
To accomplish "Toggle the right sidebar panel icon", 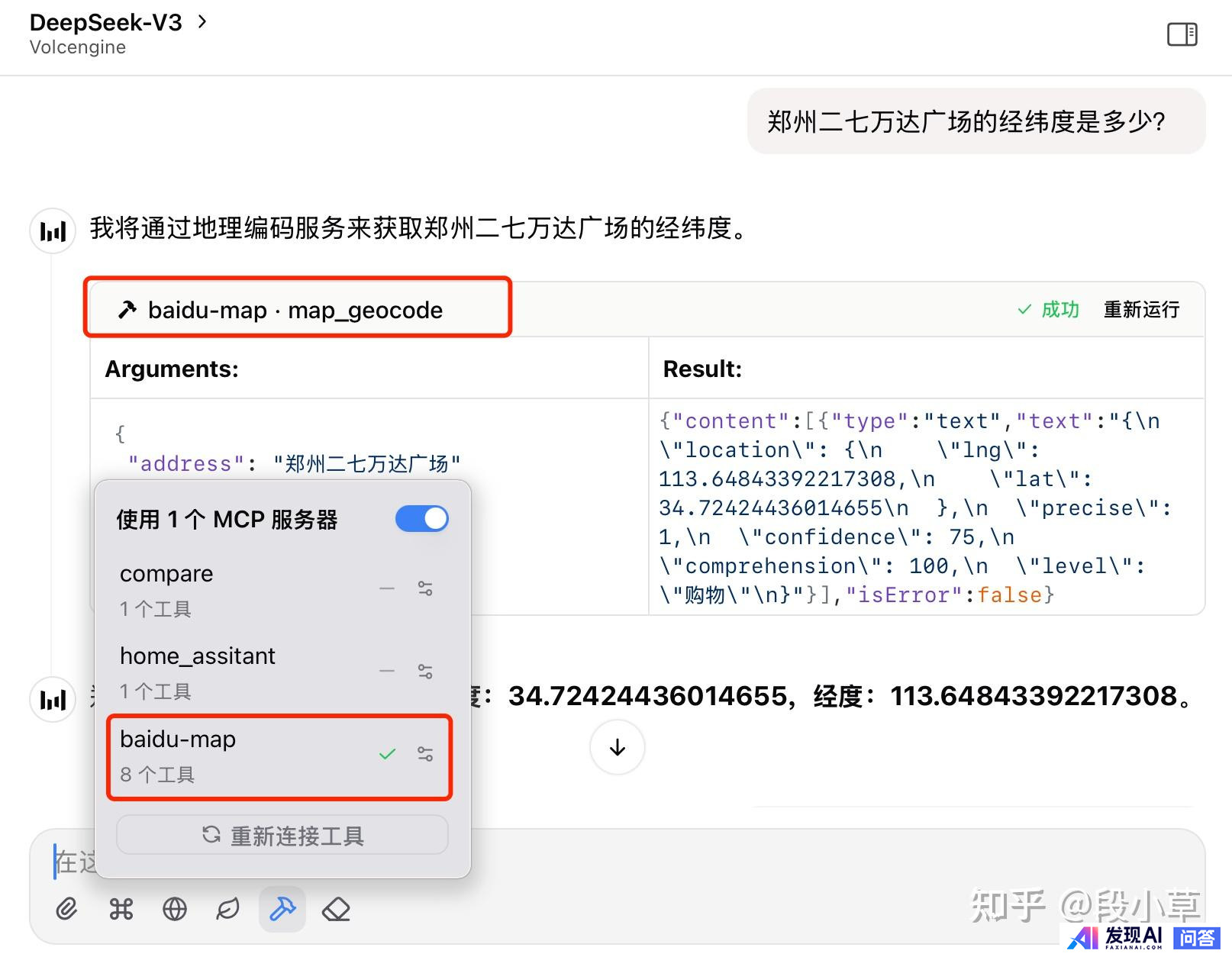I will 1182,34.
